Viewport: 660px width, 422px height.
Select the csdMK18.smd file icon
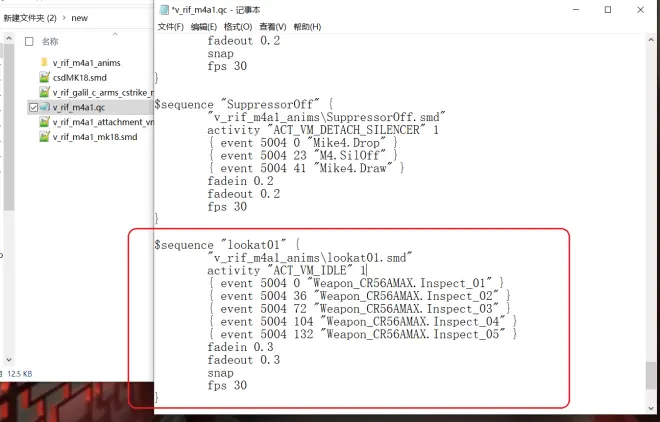tap(44, 77)
